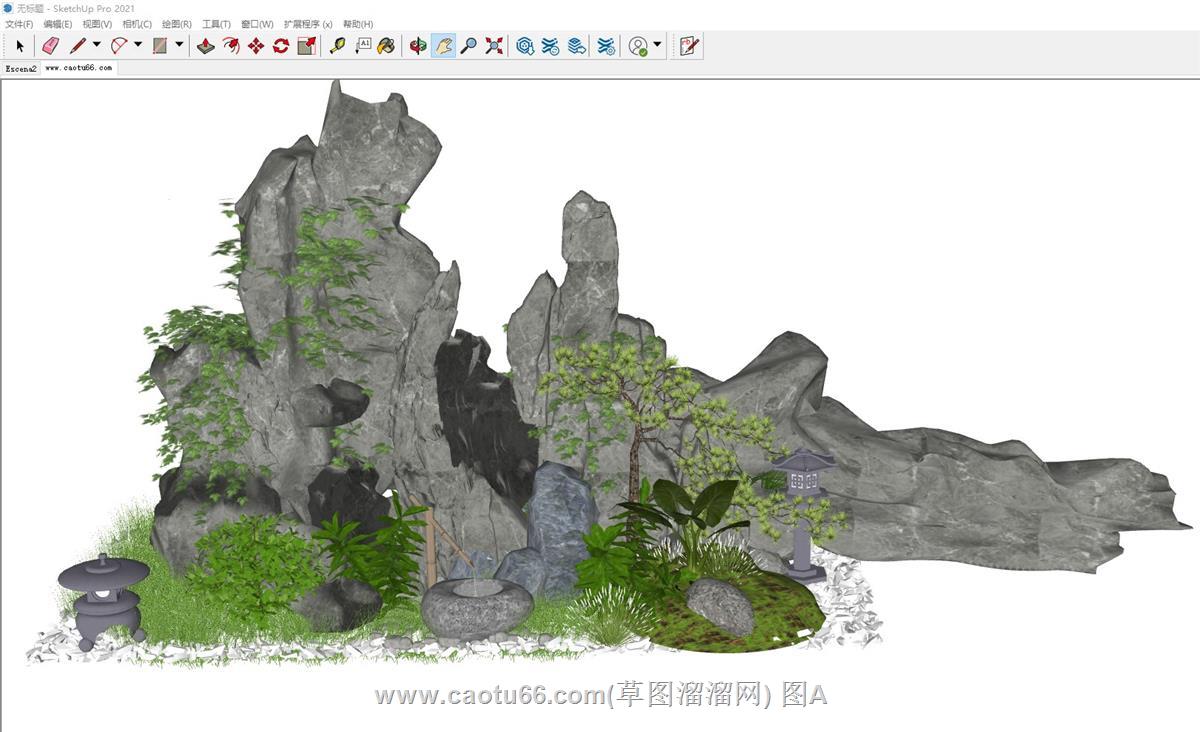The image size is (1200, 732).
Task: Open the 编辑(E) menu
Action: [58, 24]
